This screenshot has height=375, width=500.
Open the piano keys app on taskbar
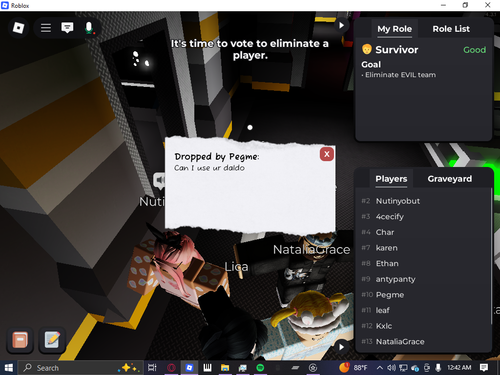[207, 368]
